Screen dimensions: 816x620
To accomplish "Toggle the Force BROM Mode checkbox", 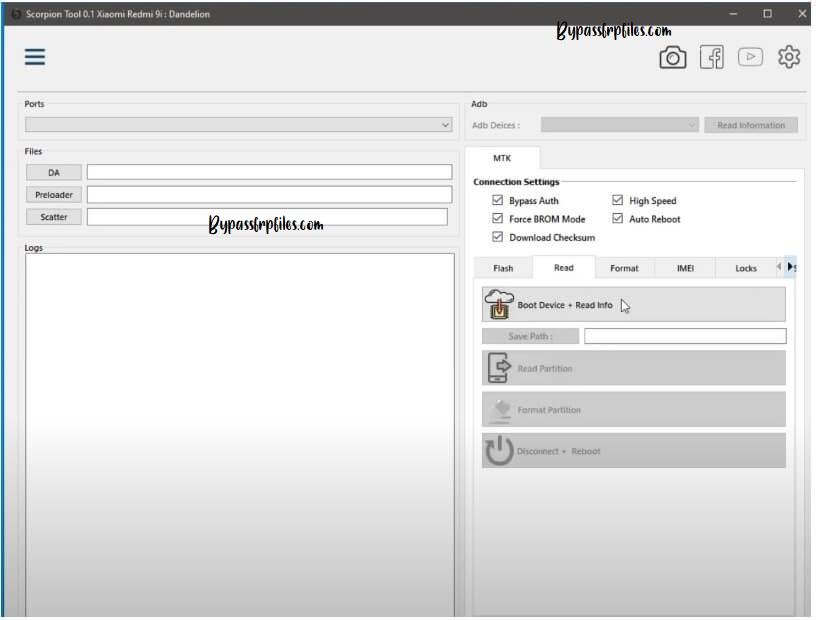I will [498, 219].
